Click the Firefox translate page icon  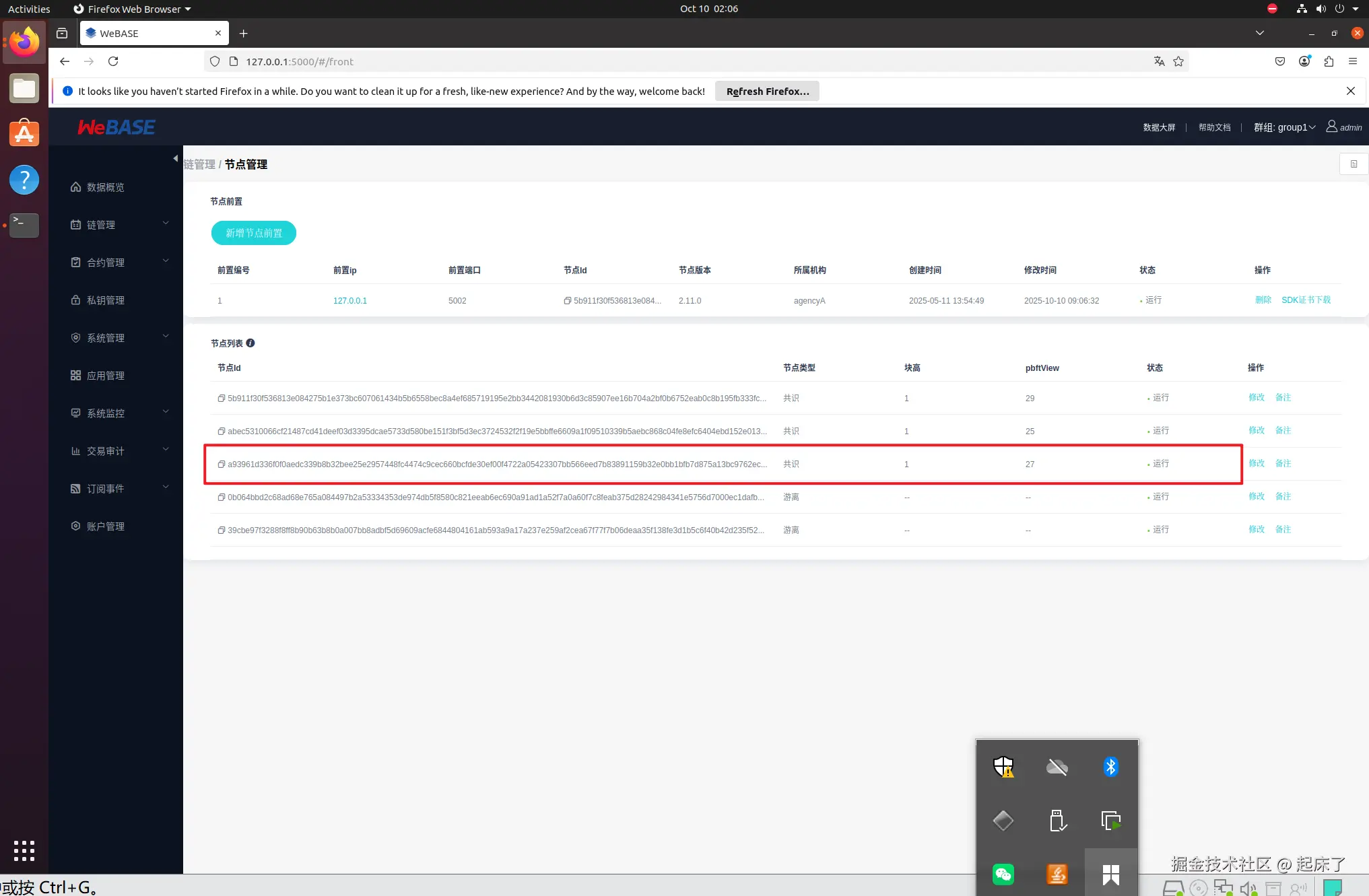point(1159,61)
